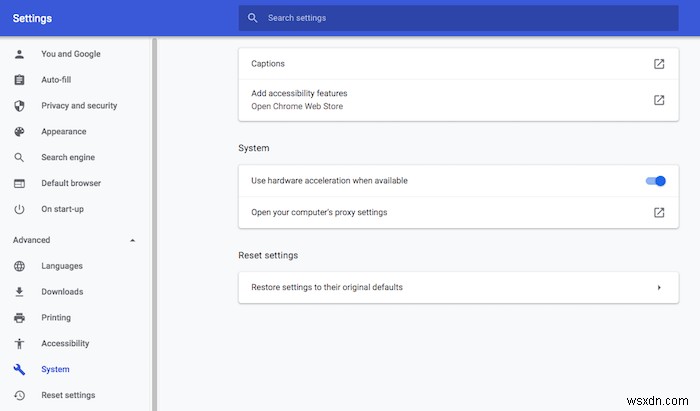Image resolution: width=700 pixels, height=411 pixels.
Task: Click the Captions external link icon
Action: point(659,64)
